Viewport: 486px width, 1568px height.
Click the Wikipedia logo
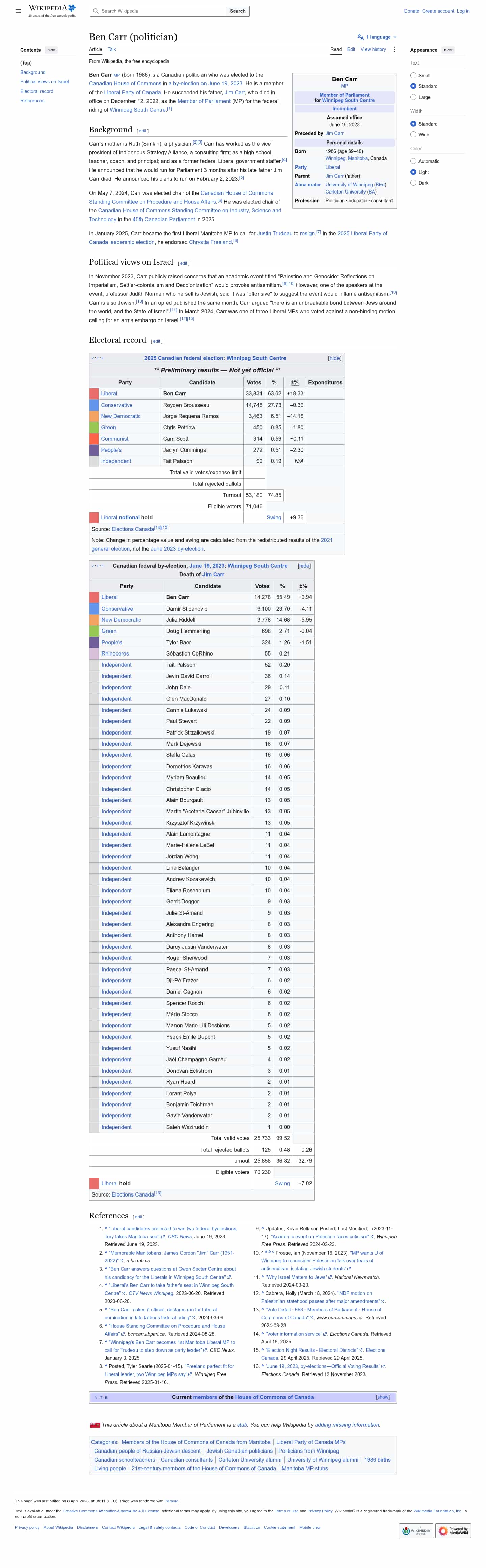(52, 11)
